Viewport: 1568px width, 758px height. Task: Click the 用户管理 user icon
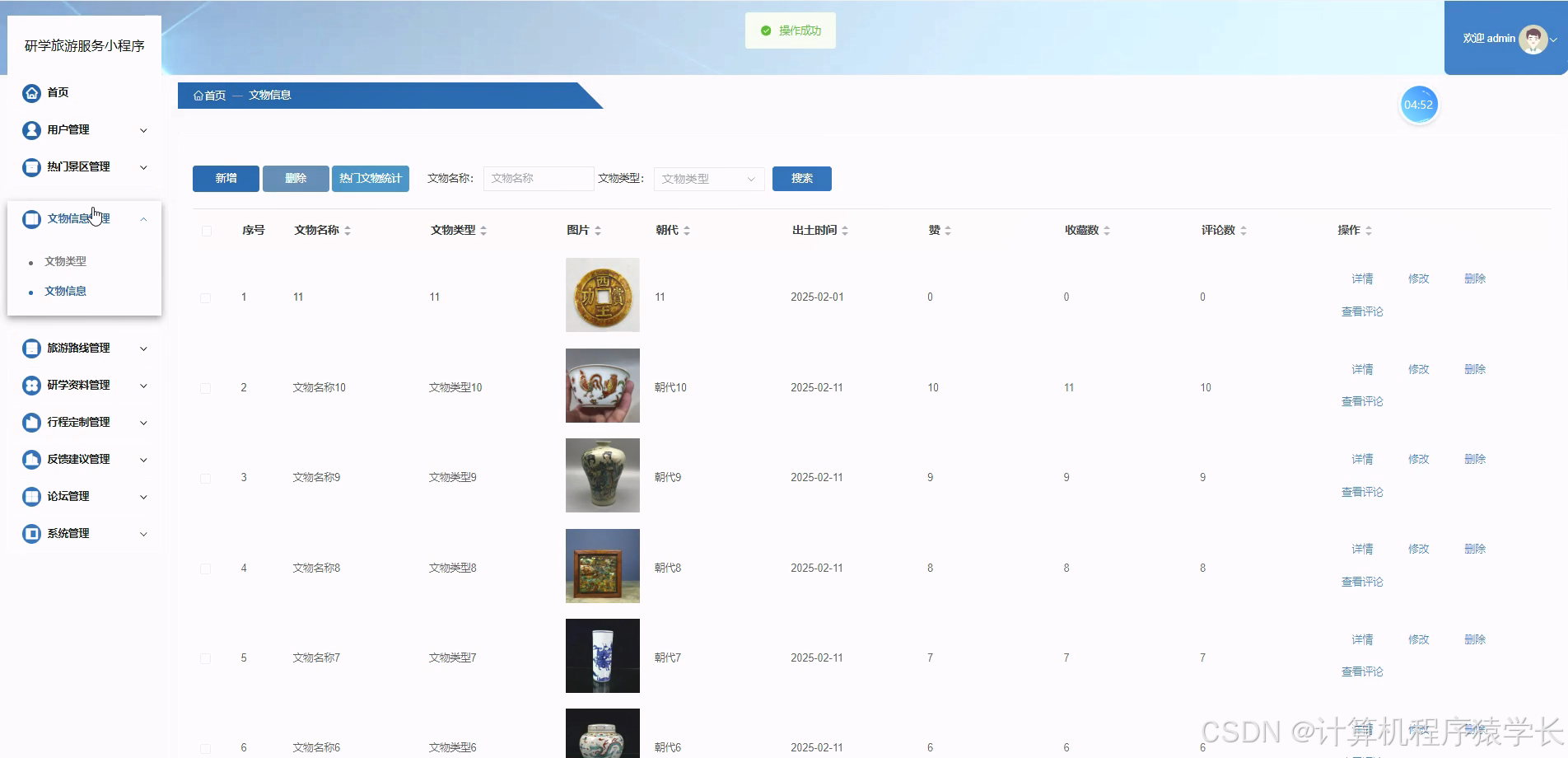(31, 130)
